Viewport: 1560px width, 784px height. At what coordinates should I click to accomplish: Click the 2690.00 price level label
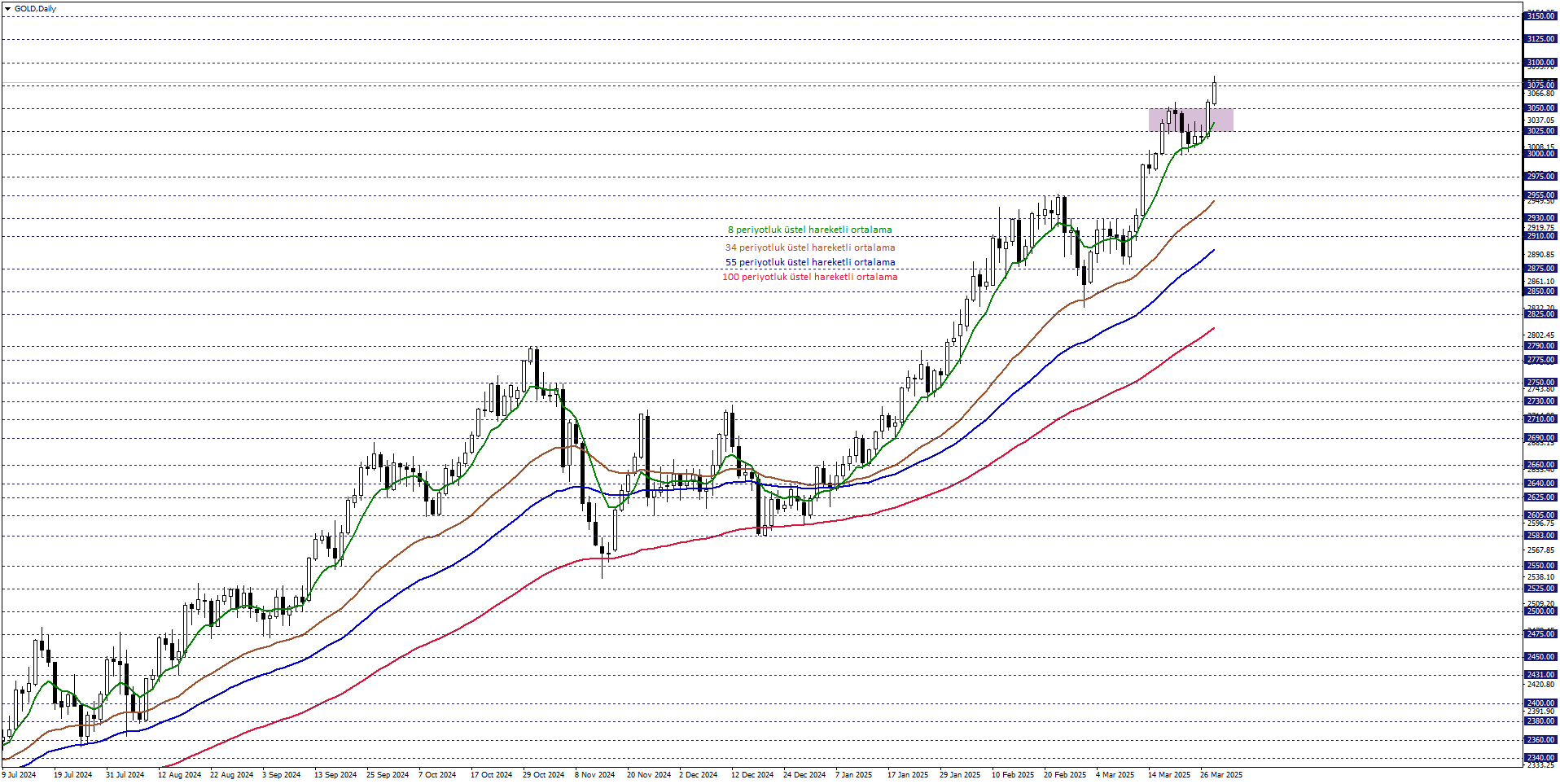pos(1540,438)
